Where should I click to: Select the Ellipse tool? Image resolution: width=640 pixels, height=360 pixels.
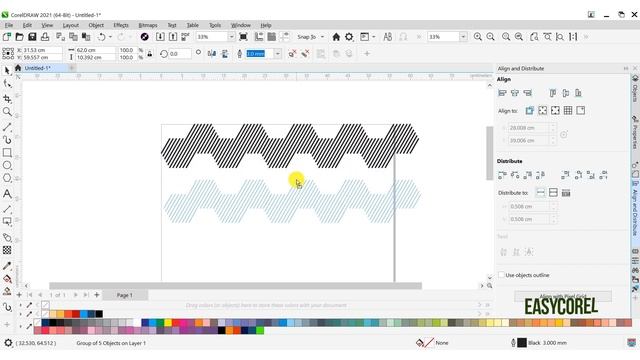7,165
